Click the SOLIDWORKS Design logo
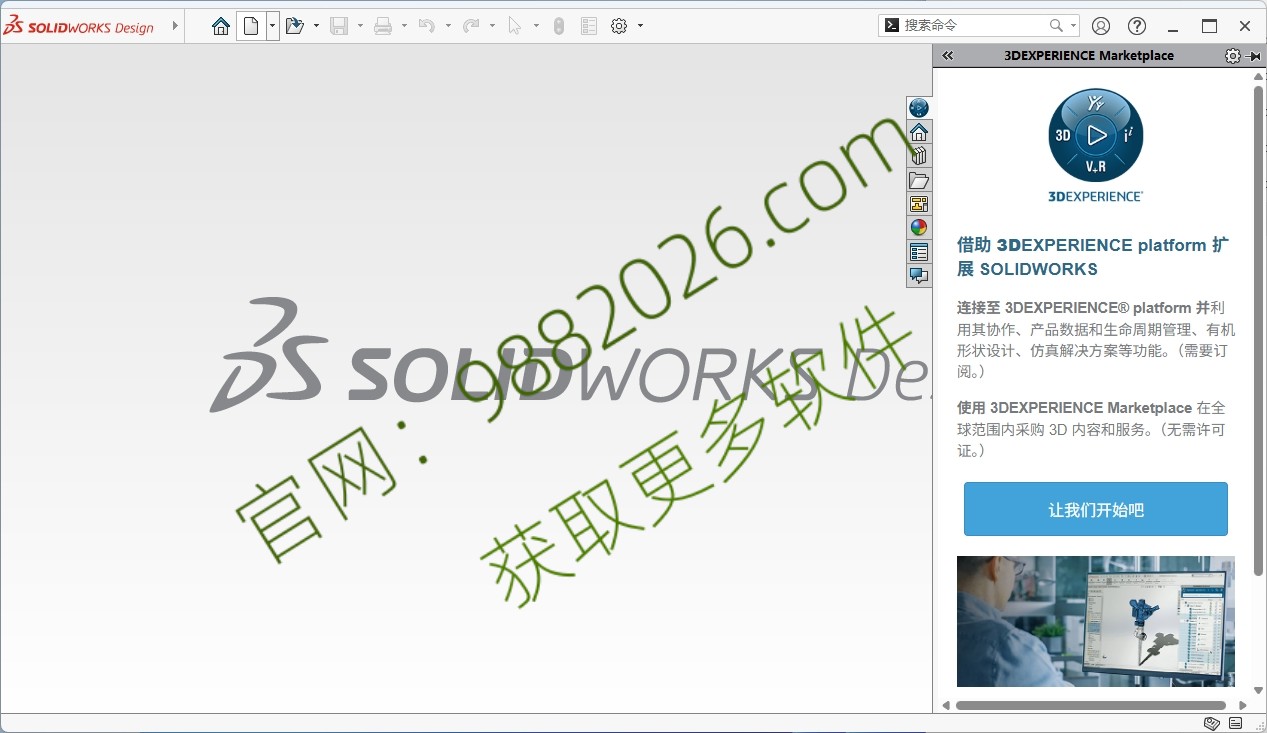The image size is (1267, 733). click(79, 26)
